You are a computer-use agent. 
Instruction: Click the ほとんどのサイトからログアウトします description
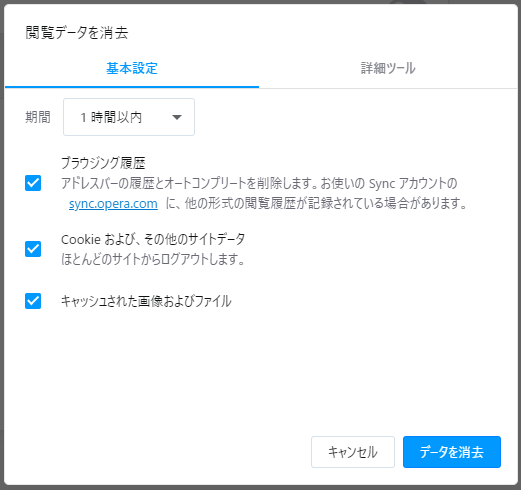(153, 259)
